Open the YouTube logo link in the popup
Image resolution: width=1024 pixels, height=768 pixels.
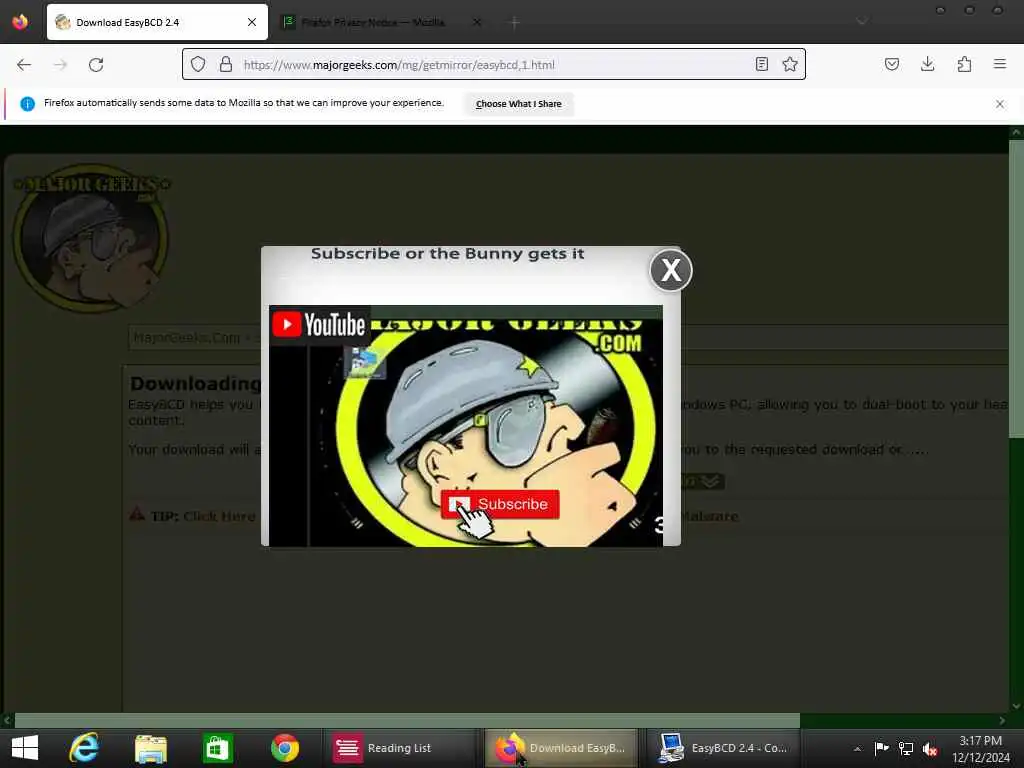coord(319,325)
